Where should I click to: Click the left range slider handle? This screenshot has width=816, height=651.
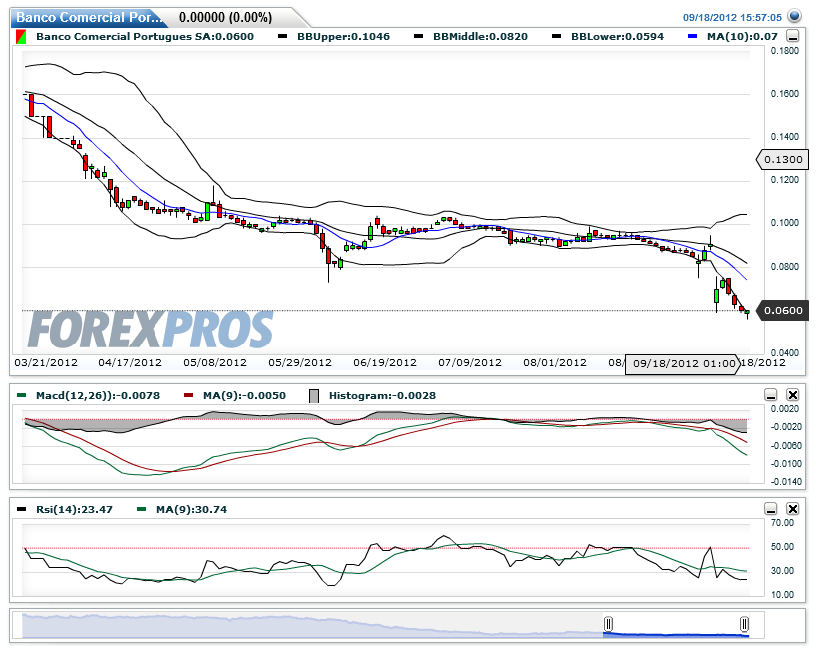pyautogui.click(x=608, y=623)
